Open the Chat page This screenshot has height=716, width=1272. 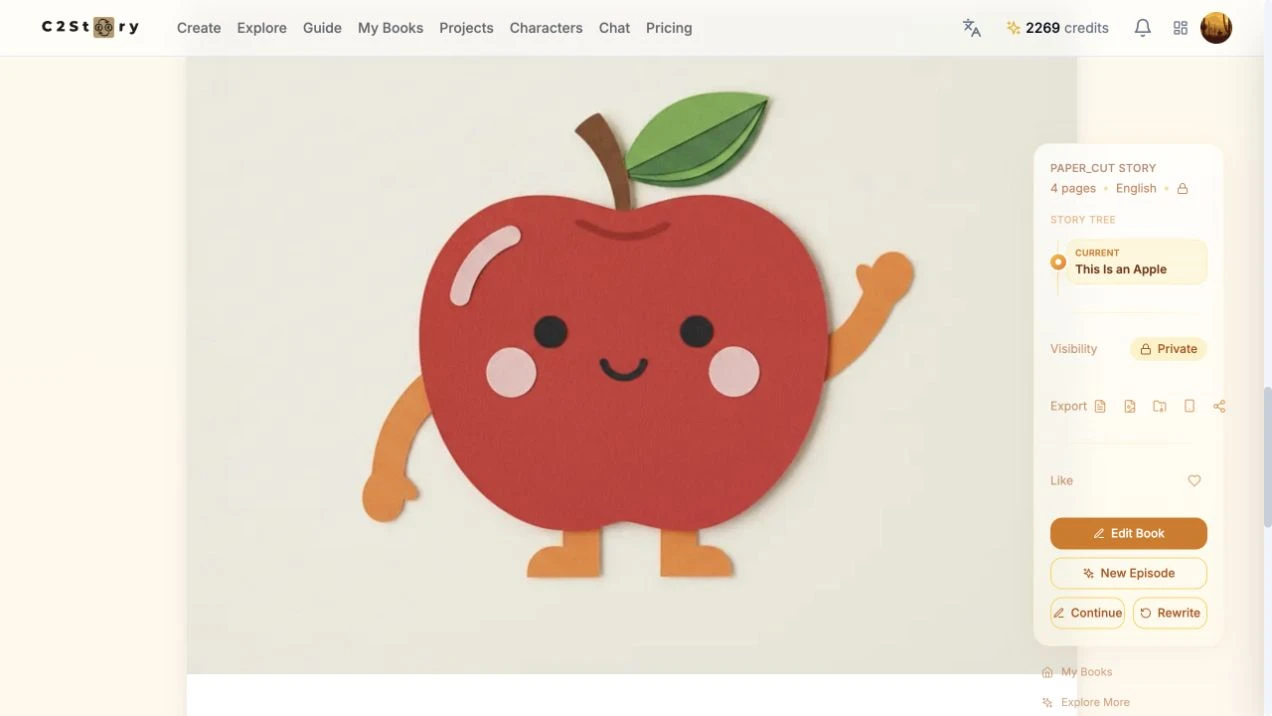tap(614, 28)
